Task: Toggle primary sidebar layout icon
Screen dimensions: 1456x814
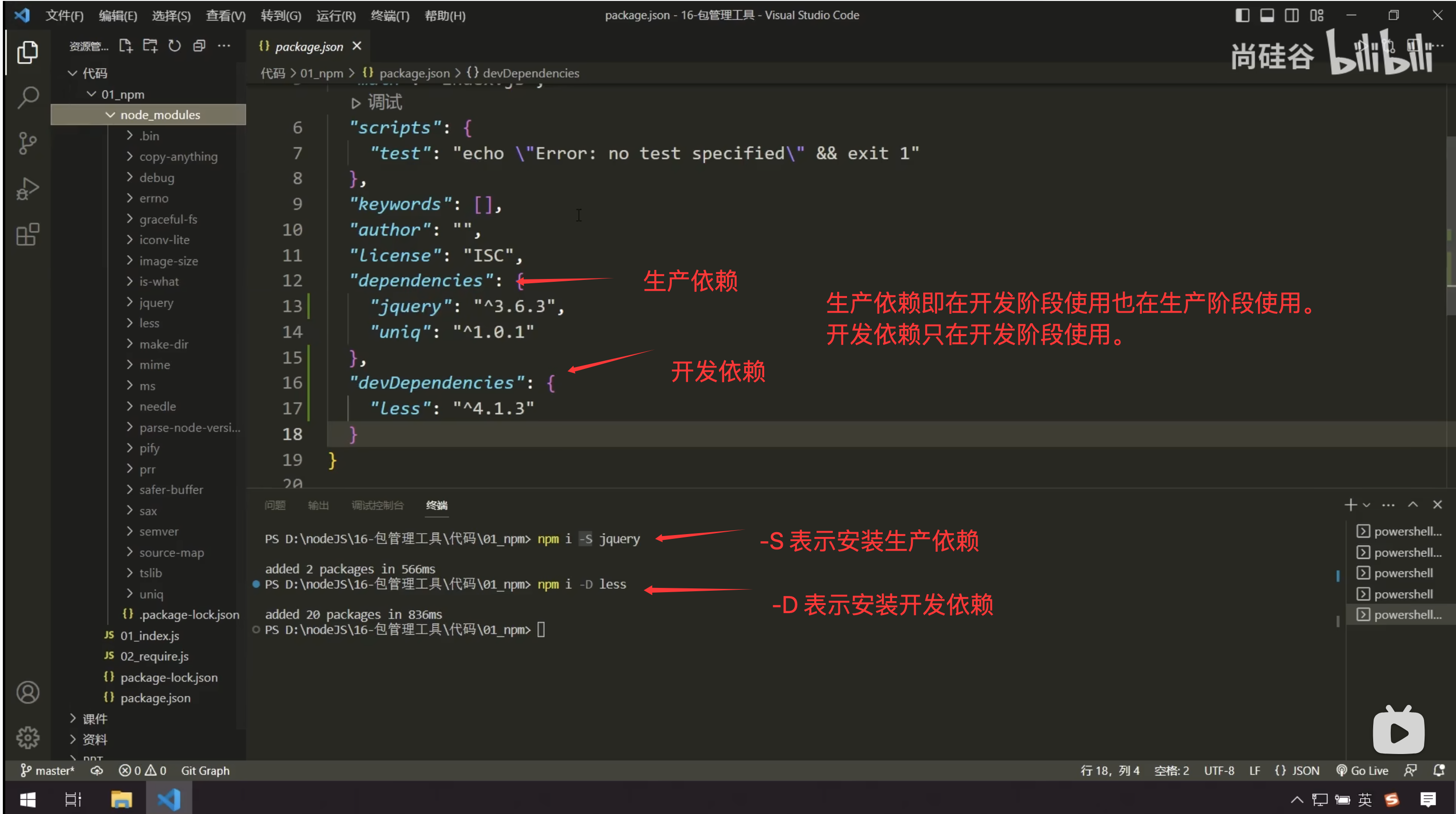Action: point(1242,15)
